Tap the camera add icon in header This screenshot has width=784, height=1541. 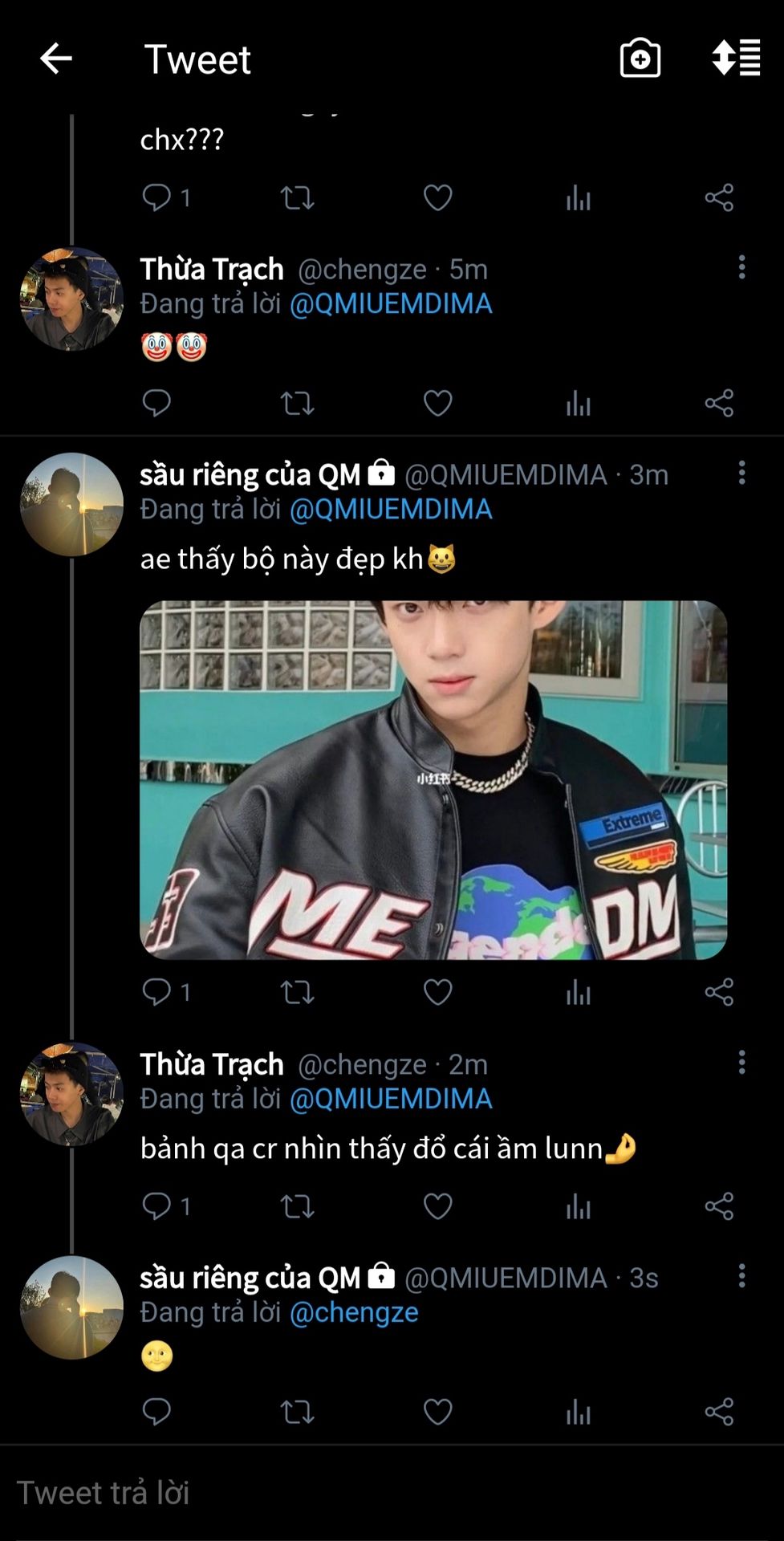pyautogui.click(x=640, y=59)
